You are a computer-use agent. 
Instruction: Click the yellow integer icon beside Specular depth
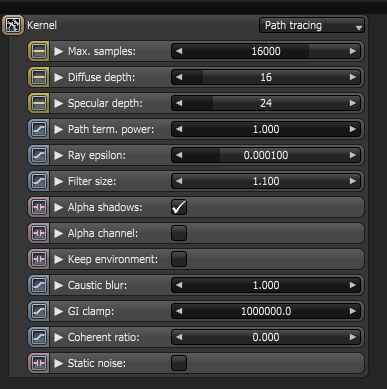pyautogui.click(x=39, y=103)
